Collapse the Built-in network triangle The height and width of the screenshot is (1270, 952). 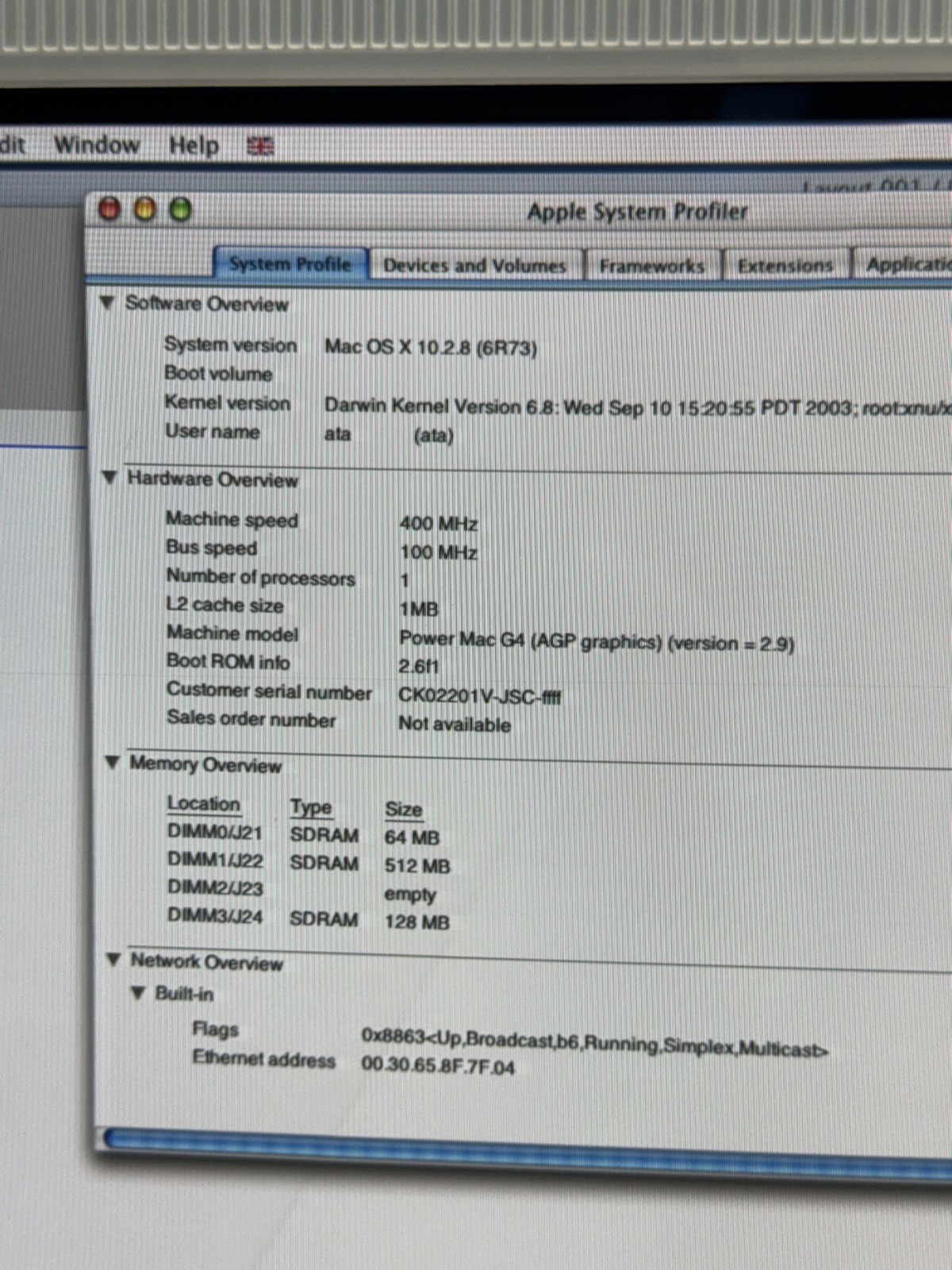click(x=139, y=993)
